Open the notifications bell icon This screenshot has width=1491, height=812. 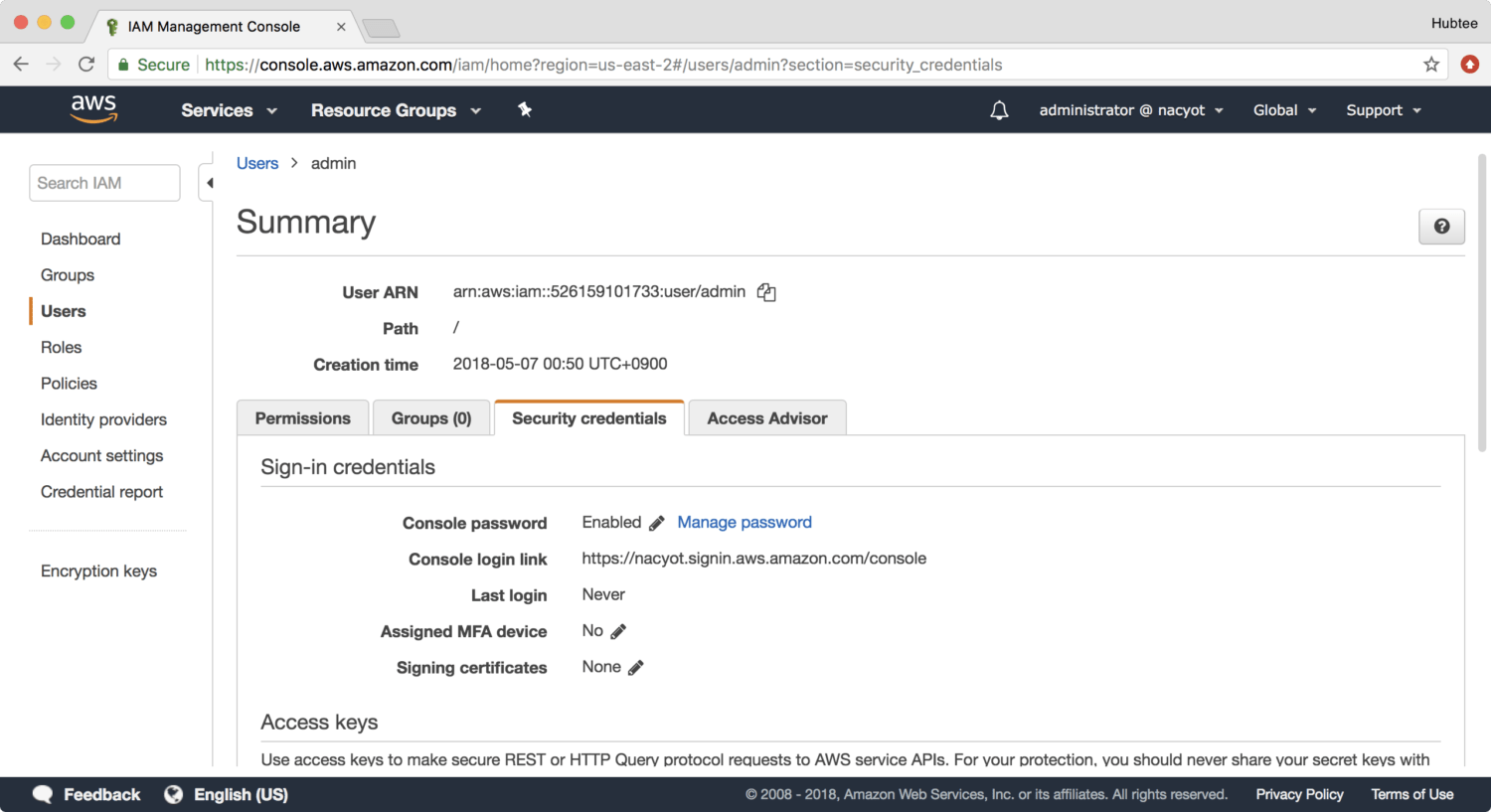pos(999,110)
